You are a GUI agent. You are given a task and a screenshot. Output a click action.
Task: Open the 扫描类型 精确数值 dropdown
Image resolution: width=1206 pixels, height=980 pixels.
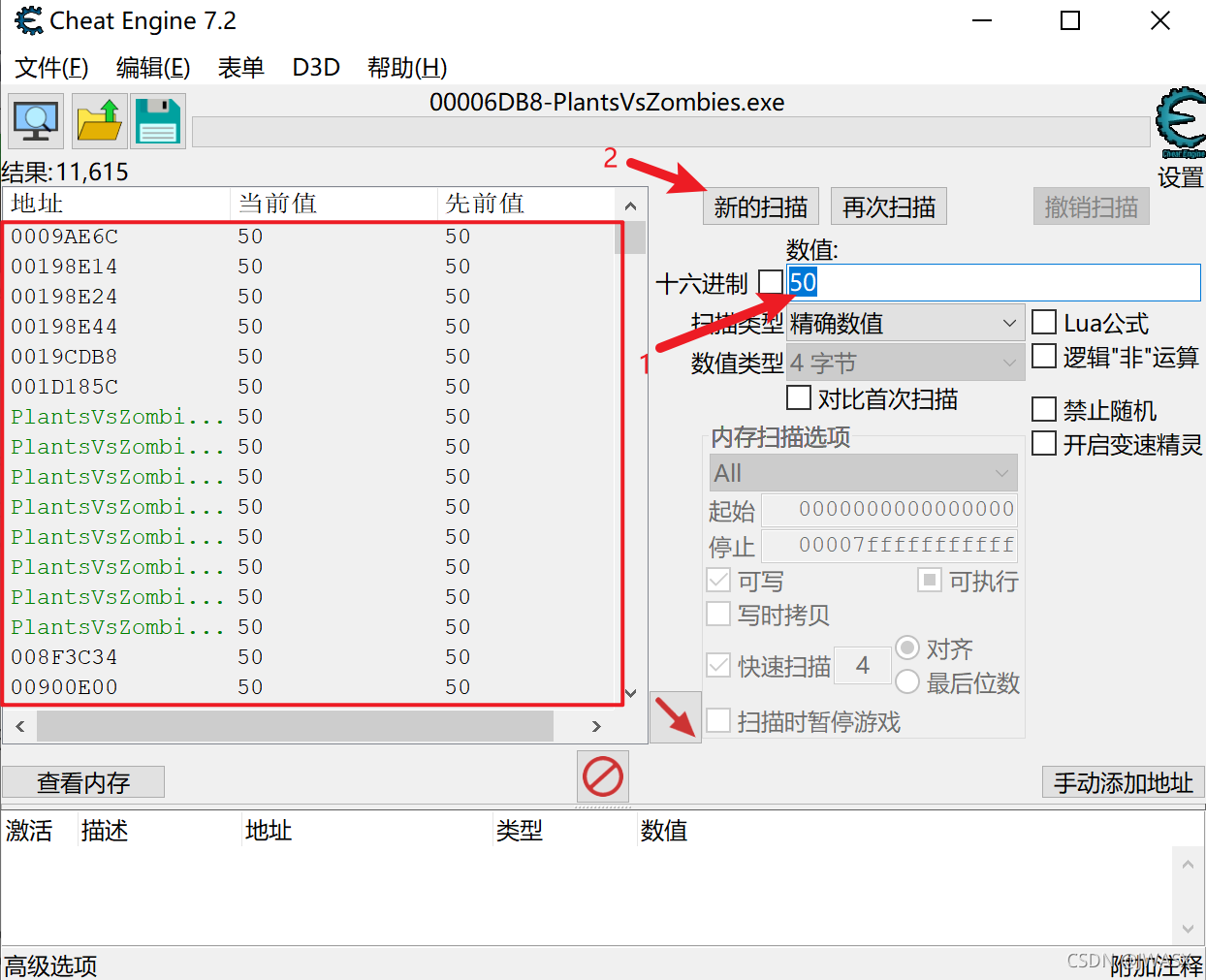905,323
